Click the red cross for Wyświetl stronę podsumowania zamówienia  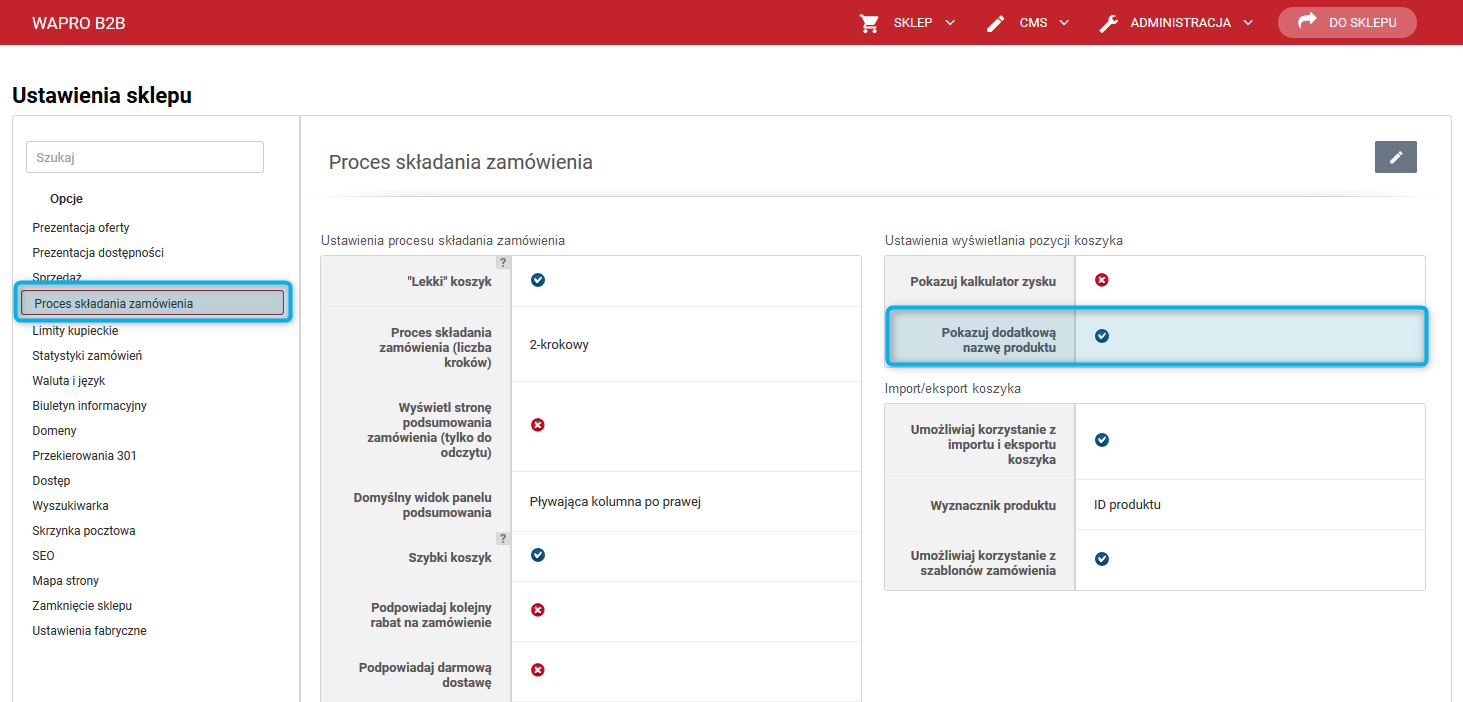click(538, 425)
